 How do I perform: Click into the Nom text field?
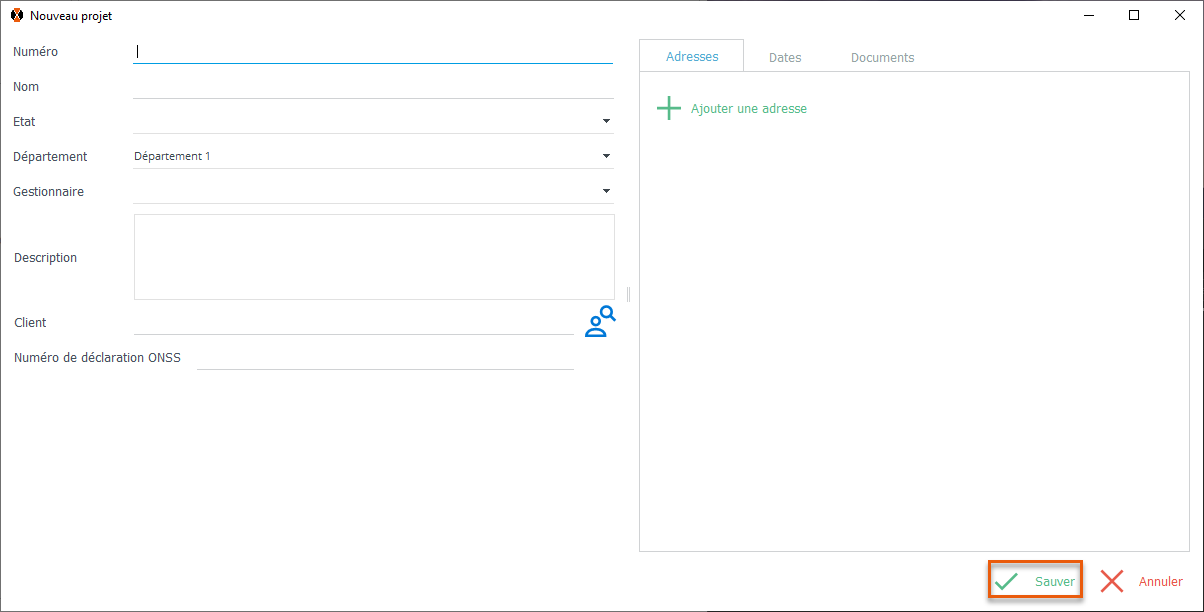coord(372,87)
